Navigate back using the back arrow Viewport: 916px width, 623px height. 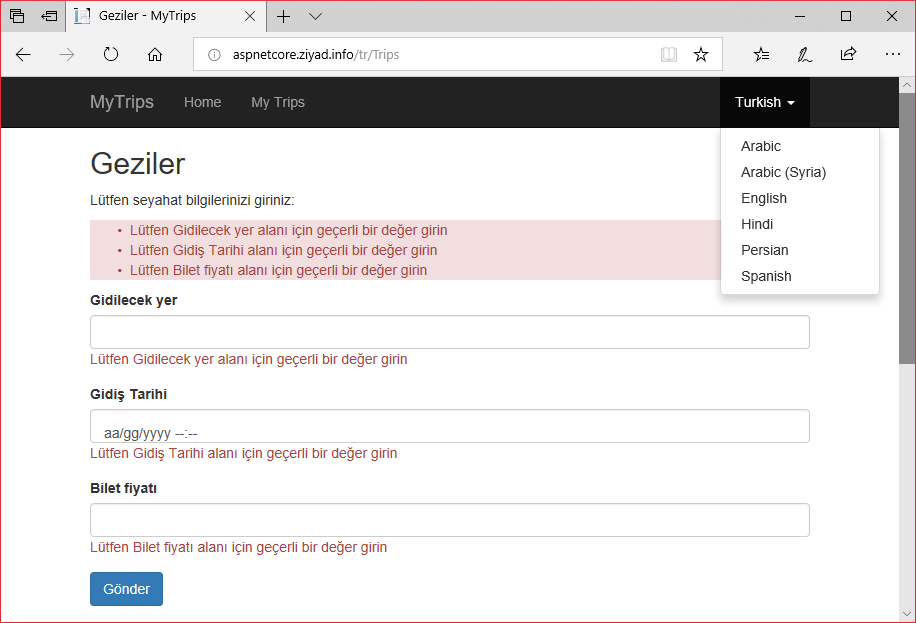22,54
